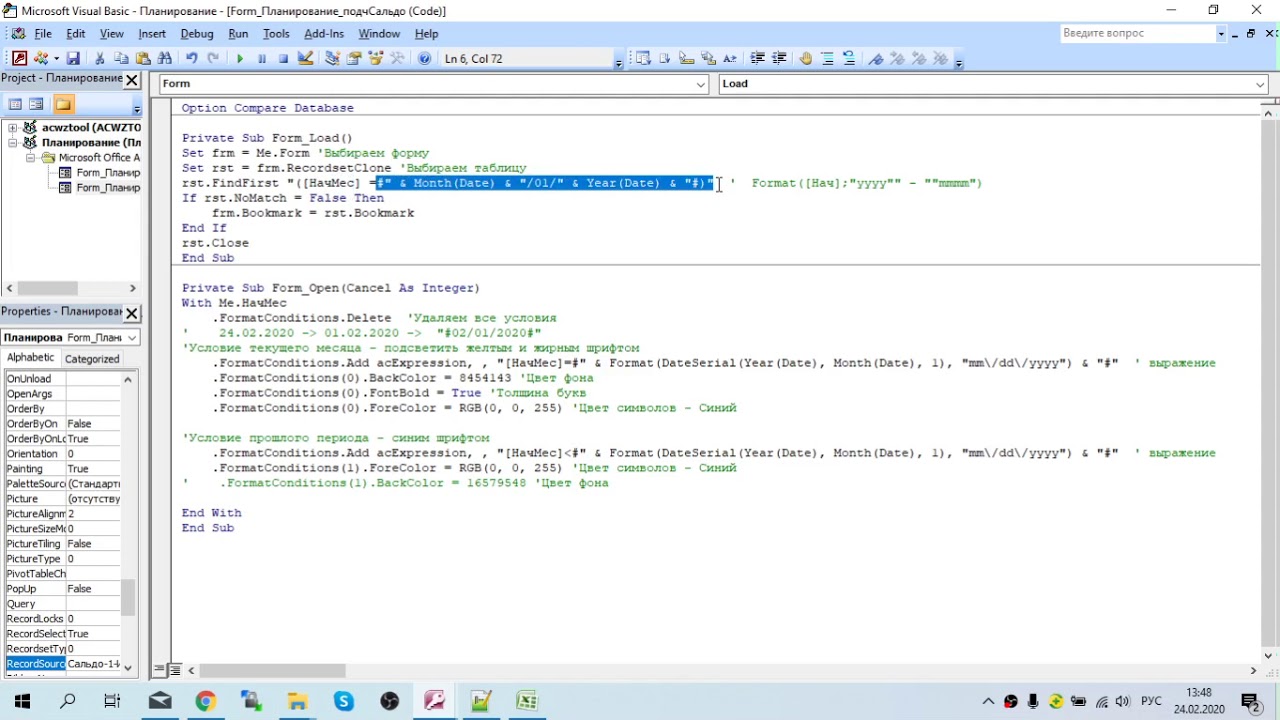The width and height of the screenshot is (1280, 720).
Task: Click the Cut icon in toolbar
Action: coord(99,59)
